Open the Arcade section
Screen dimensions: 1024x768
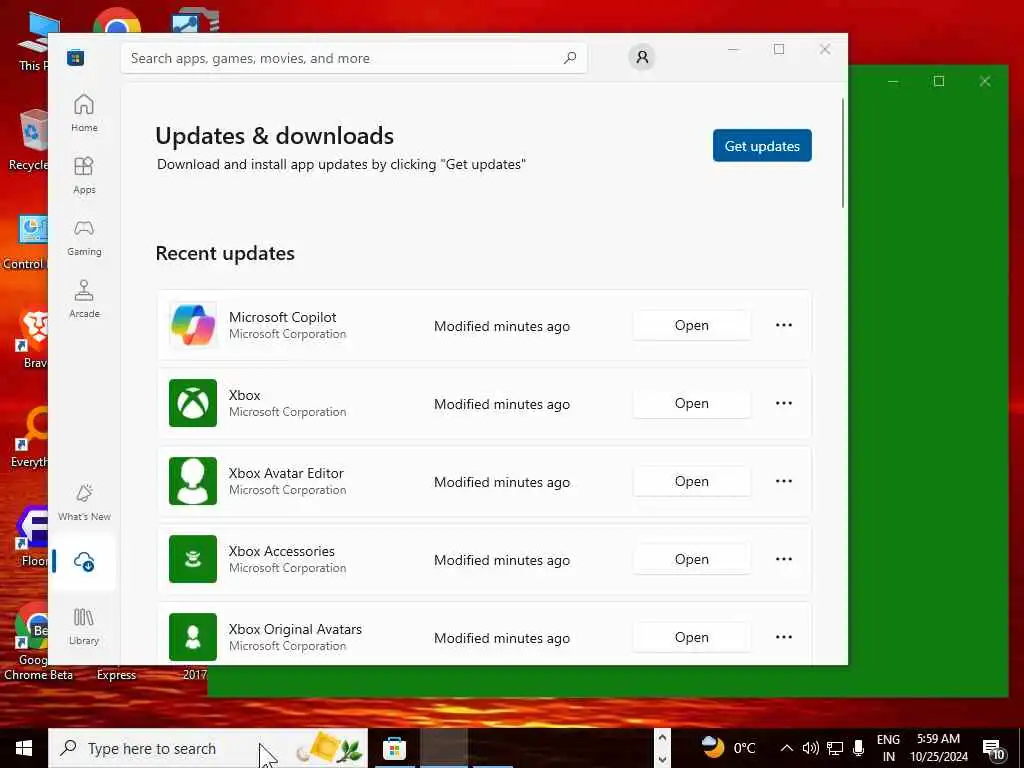point(84,299)
